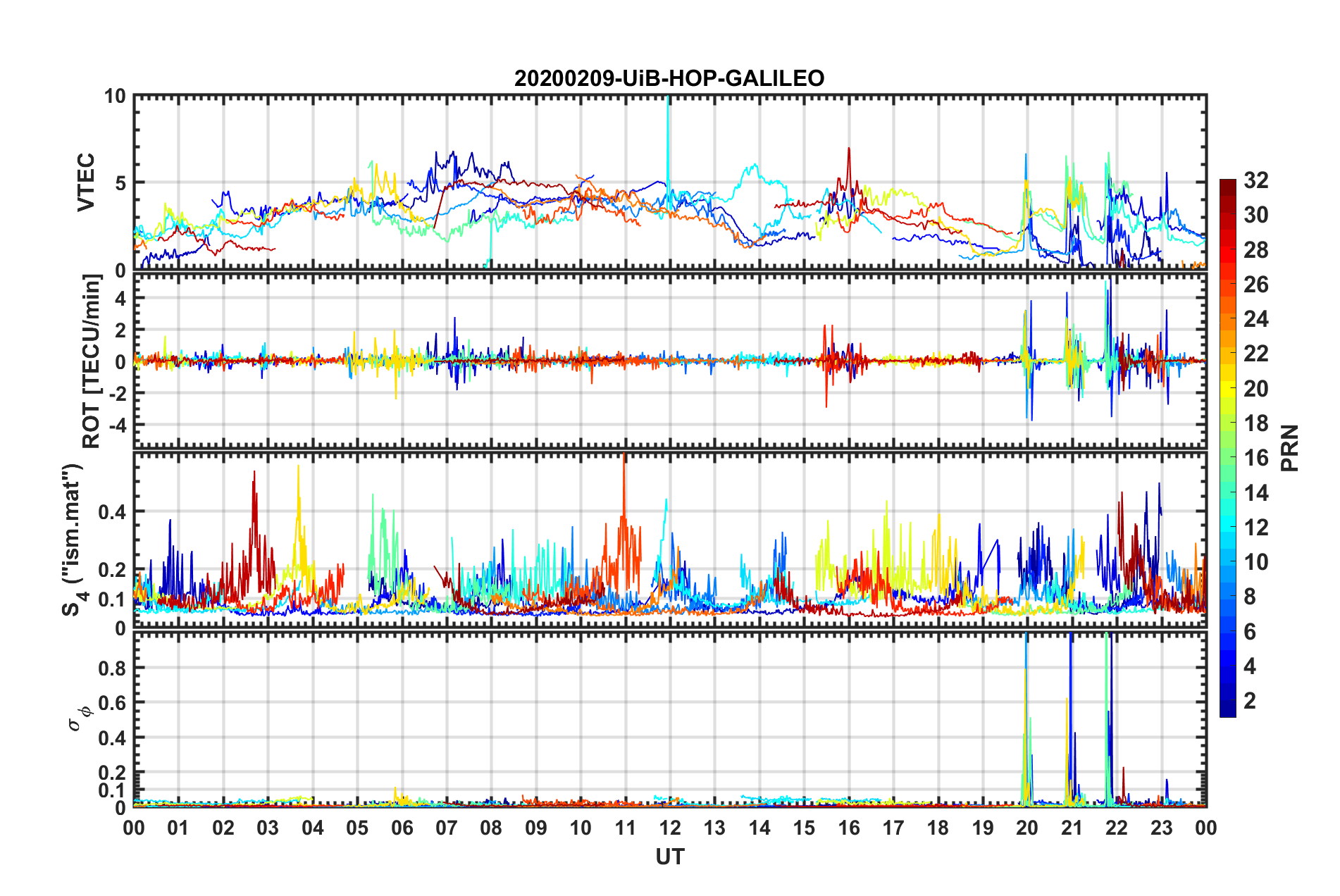Click hour label 12 on UT axis
The image size is (1340, 896).
(670, 828)
